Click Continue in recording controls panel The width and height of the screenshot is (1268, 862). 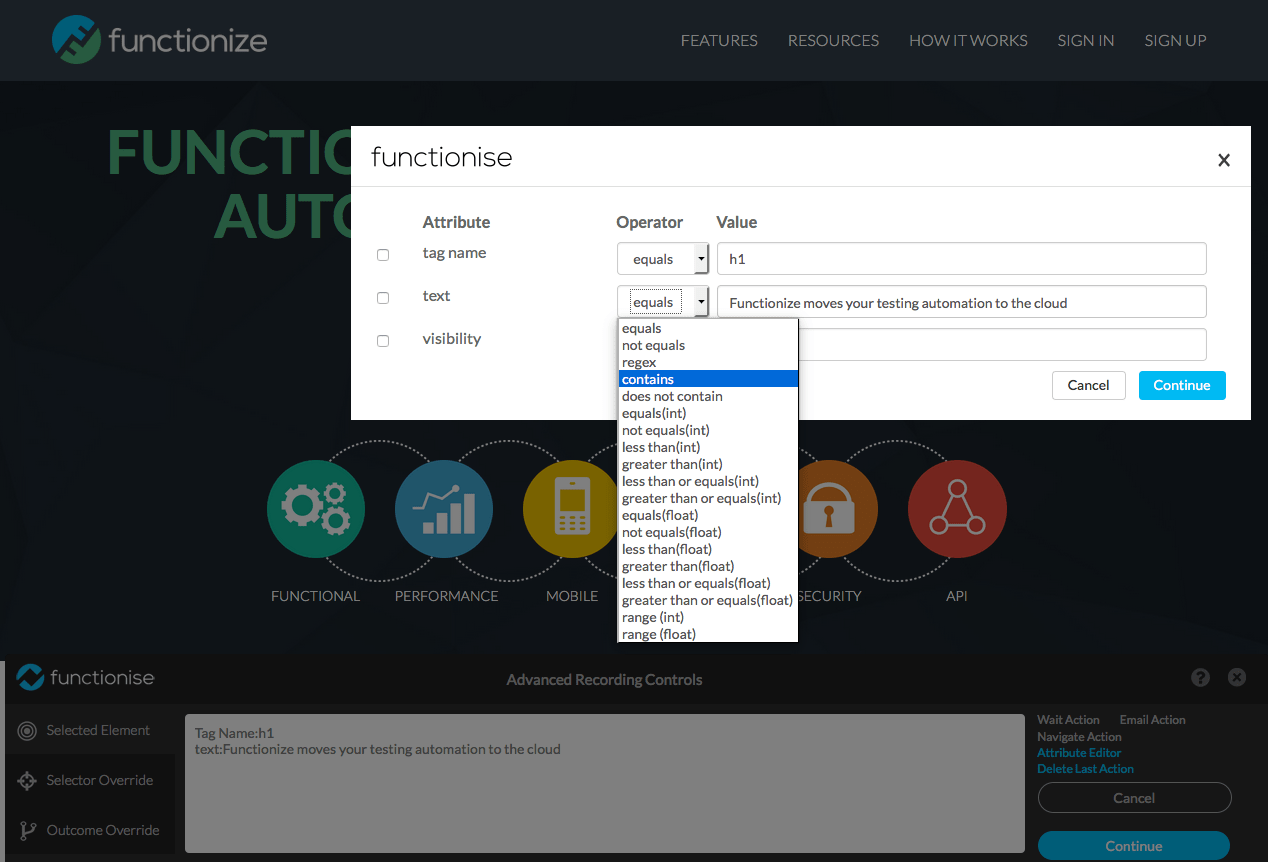tap(1134, 846)
